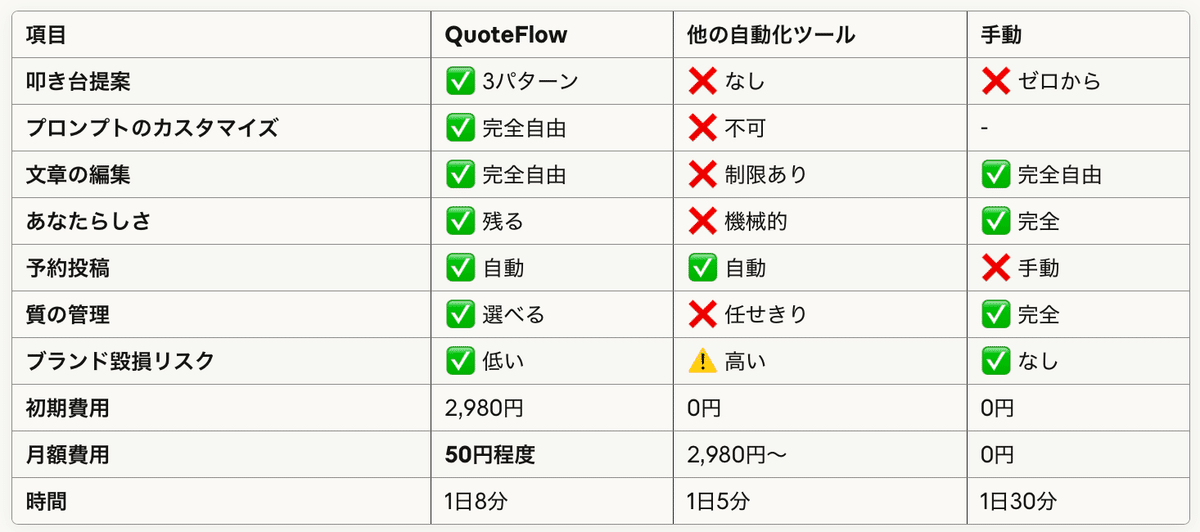Click red cross next to 不可

[703, 128]
